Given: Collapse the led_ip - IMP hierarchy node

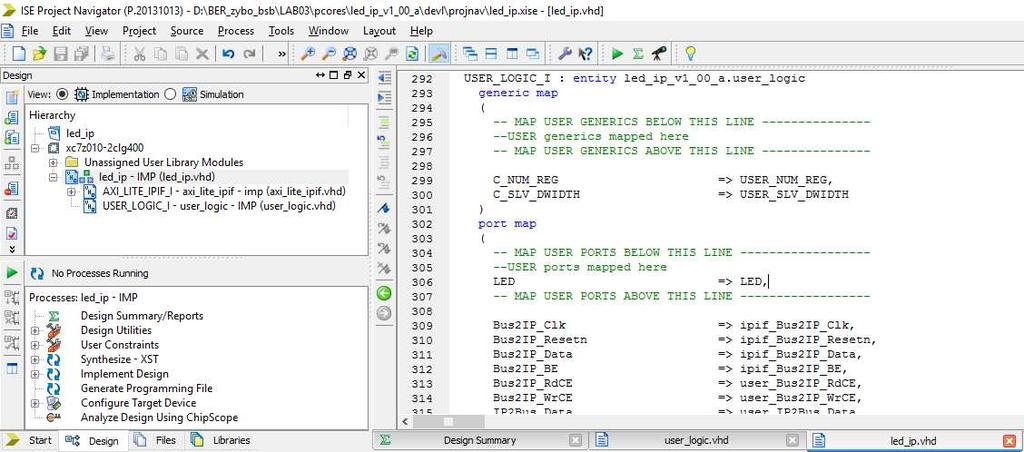Looking at the screenshot, I should [x=53, y=177].
